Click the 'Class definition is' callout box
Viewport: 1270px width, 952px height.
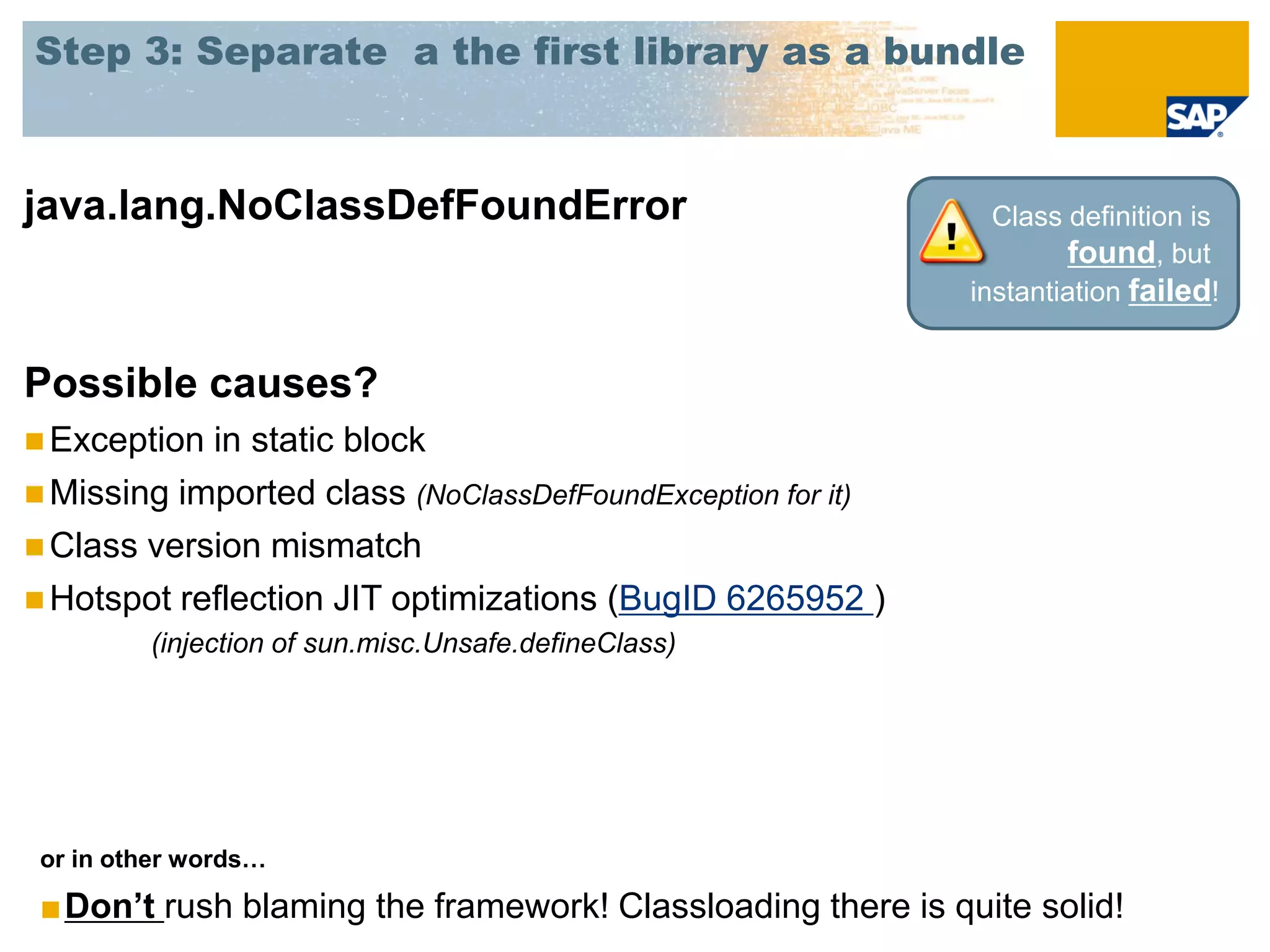(x=1073, y=253)
